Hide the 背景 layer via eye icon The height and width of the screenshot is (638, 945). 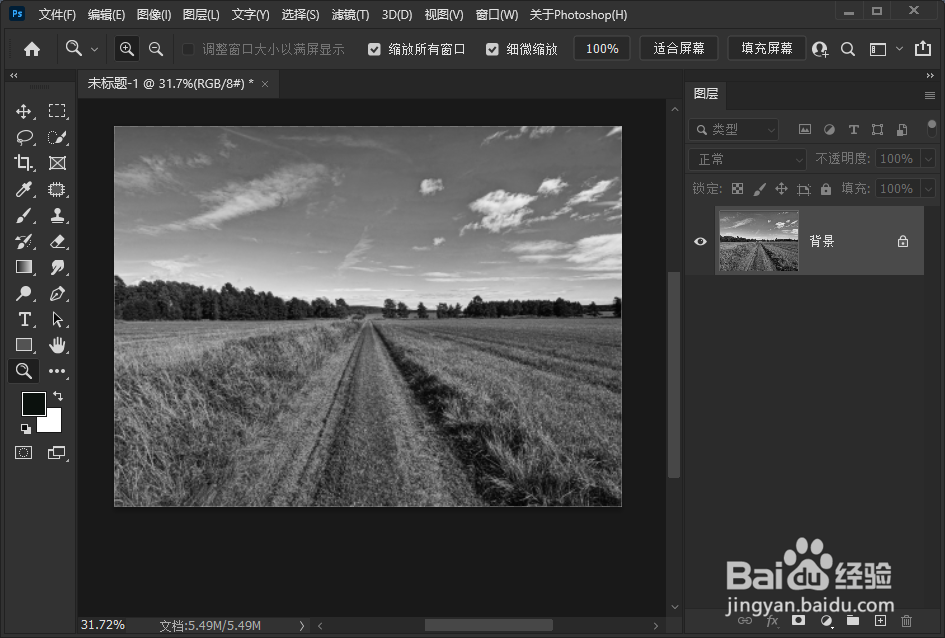point(700,242)
